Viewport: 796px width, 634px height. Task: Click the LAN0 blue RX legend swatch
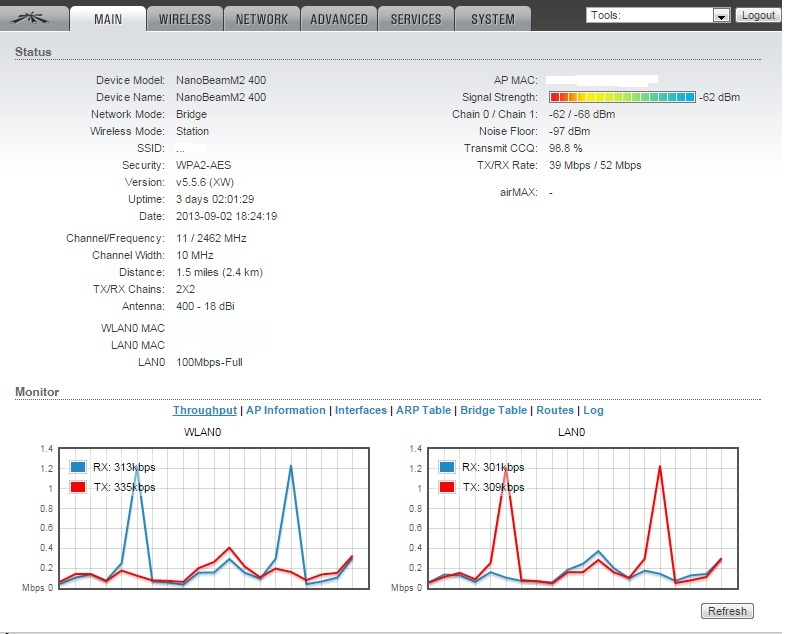[x=447, y=467]
